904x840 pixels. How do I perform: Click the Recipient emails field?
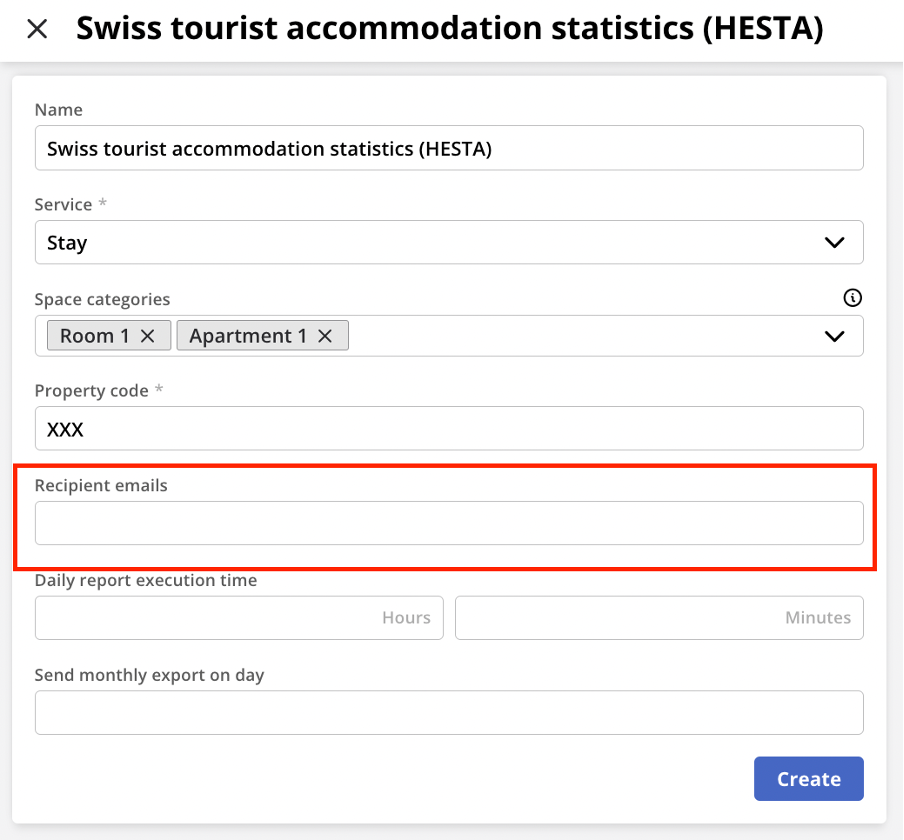(x=449, y=522)
